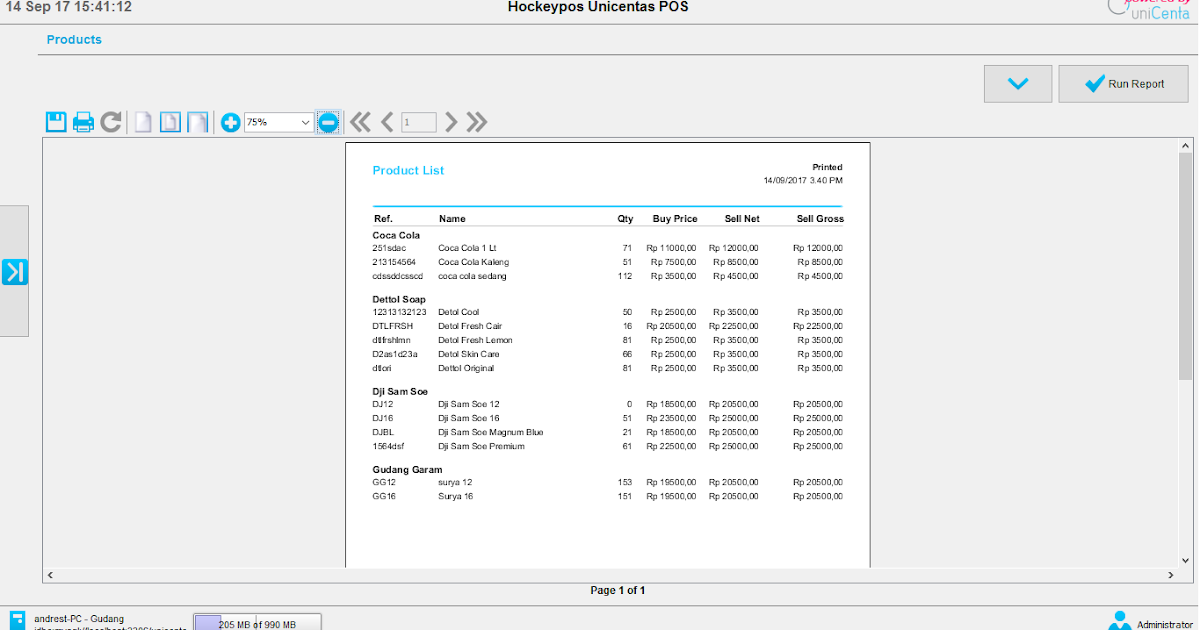Click the Product List report title
The image size is (1200, 630).
click(x=408, y=171)
